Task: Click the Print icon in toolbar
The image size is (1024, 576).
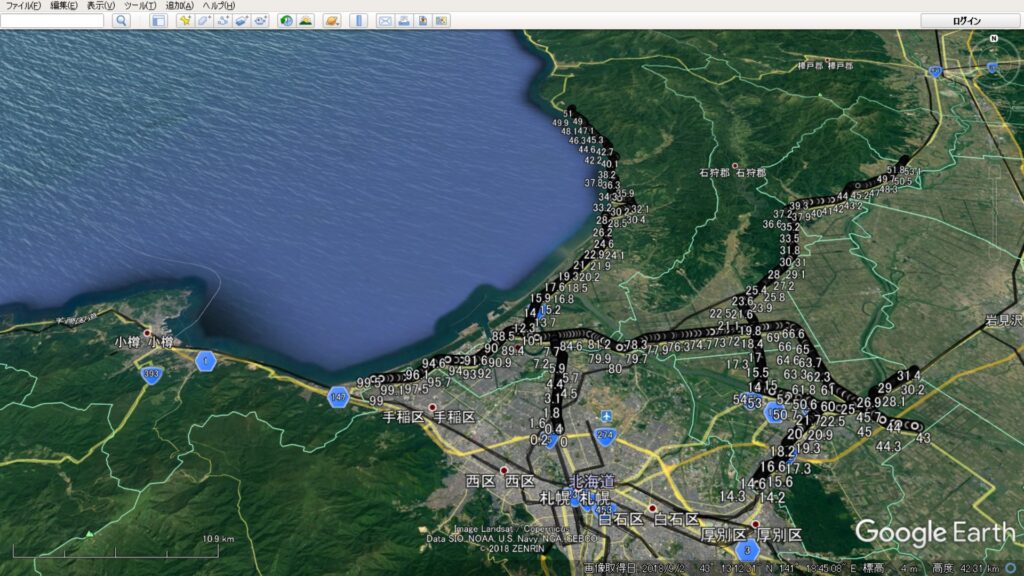Action: pyautogui.click(x=403, y=21)
